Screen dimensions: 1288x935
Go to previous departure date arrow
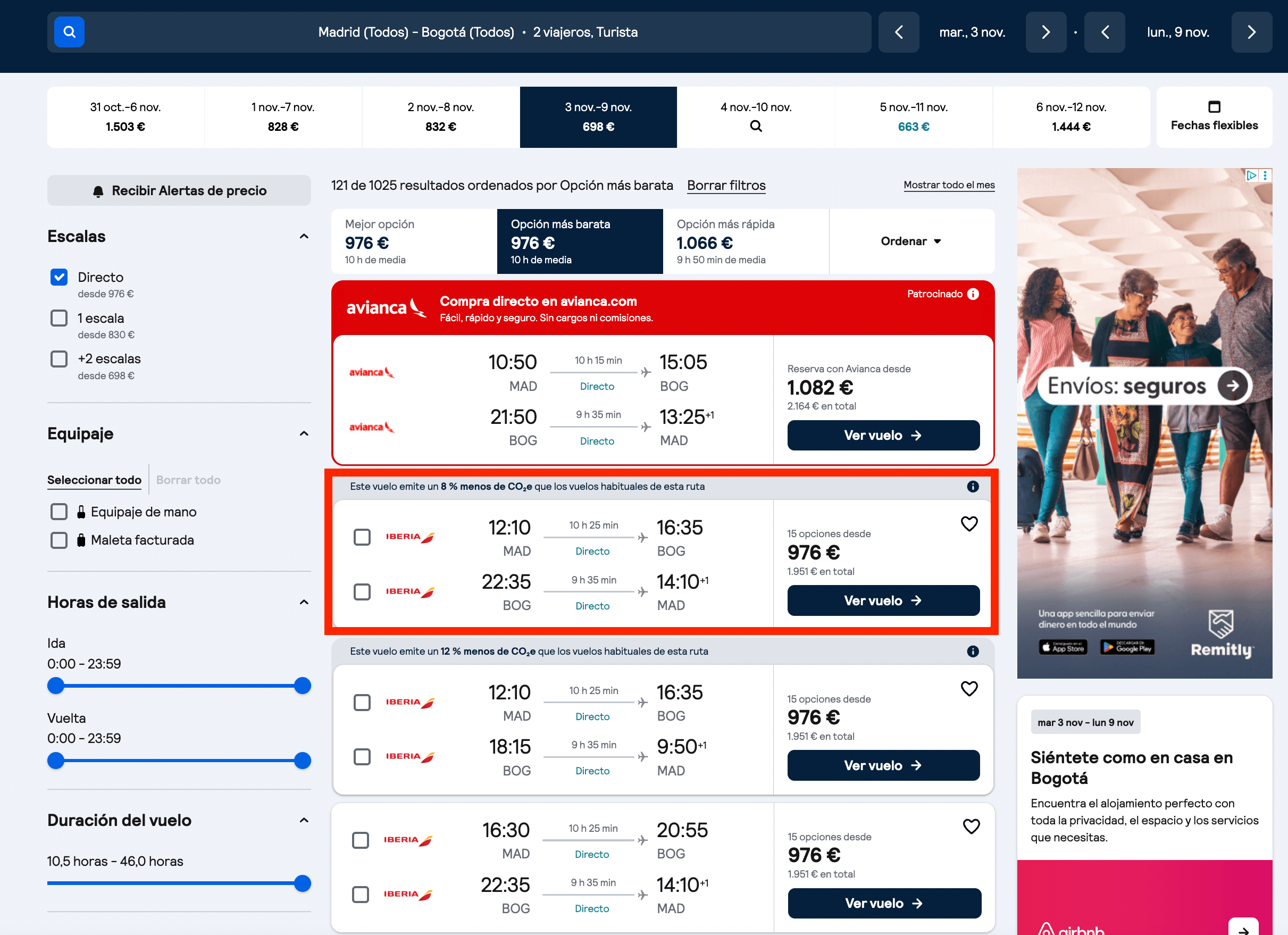pos(898,32)
